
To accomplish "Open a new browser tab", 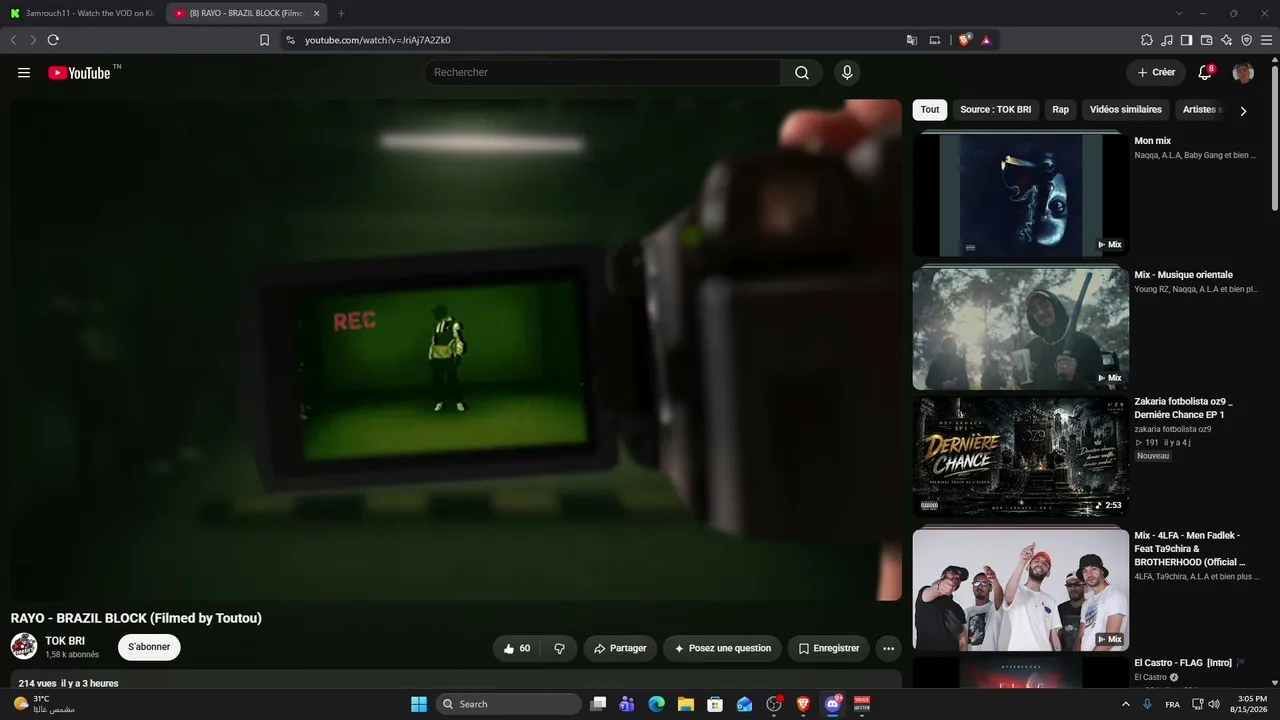I will click(341, 13).
